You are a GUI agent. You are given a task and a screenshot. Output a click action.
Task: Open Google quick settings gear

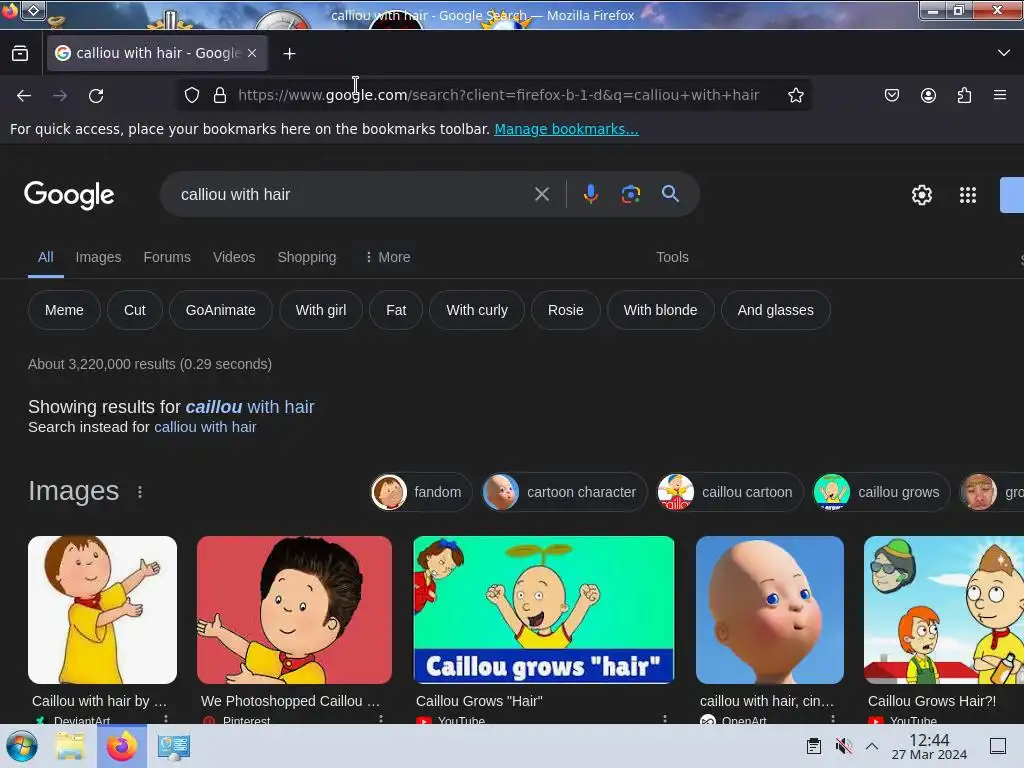[x=921, y=195]
